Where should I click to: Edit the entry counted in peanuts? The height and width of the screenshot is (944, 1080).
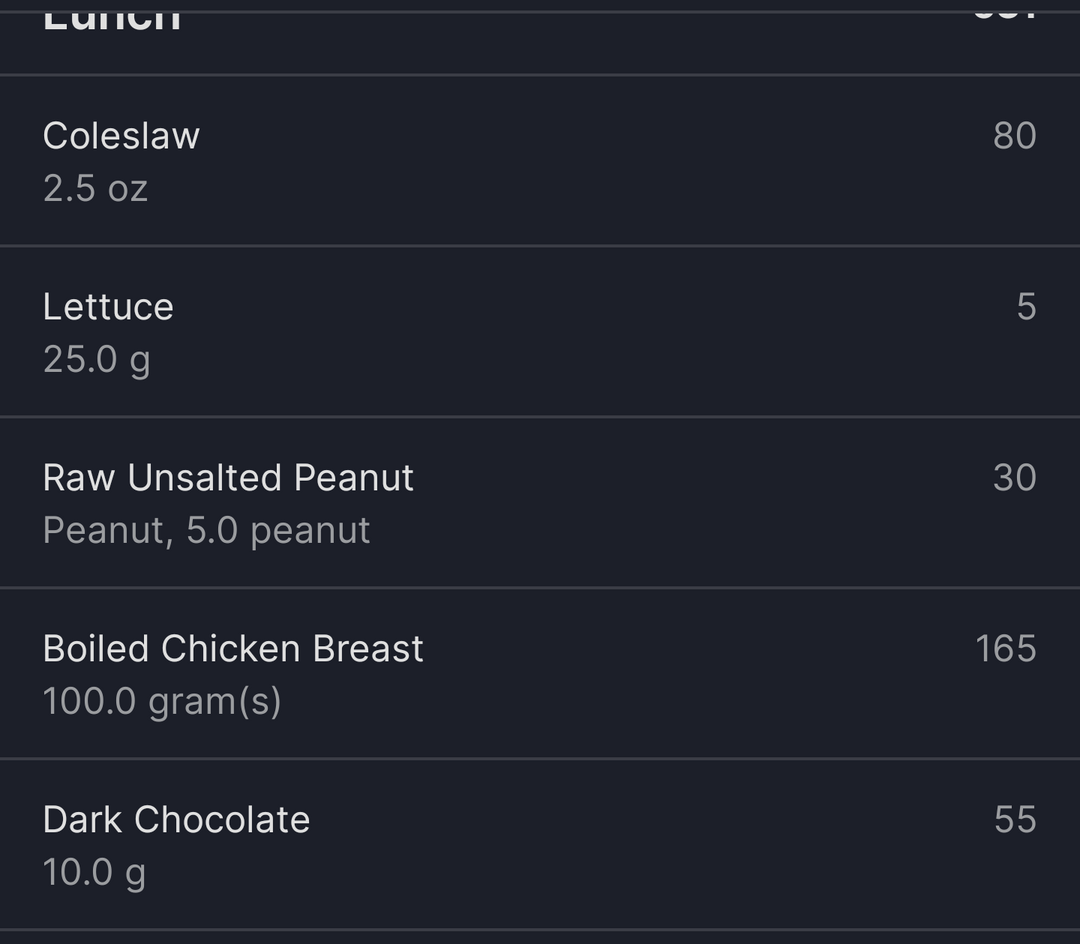coord(540,502)
